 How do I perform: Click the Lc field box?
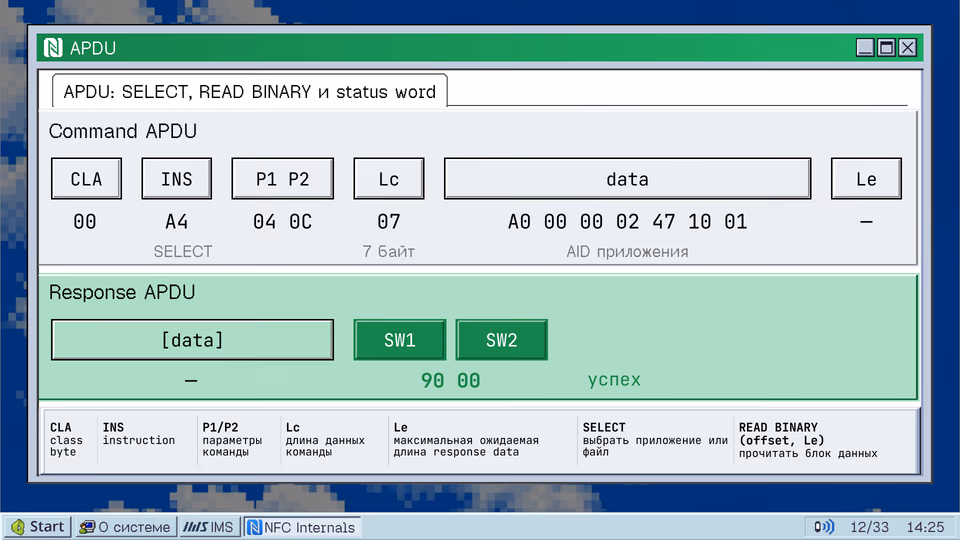(389, 179)
